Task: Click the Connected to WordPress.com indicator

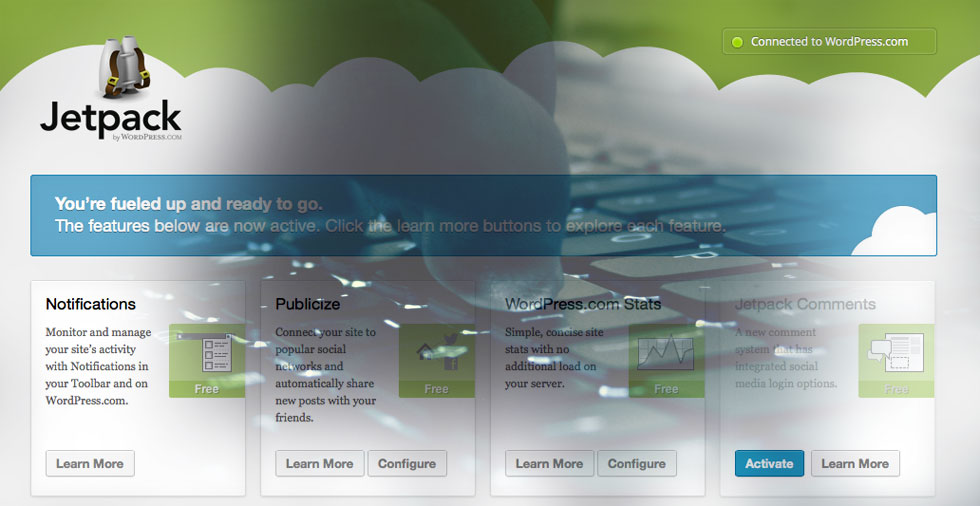Action: [829, 41]
